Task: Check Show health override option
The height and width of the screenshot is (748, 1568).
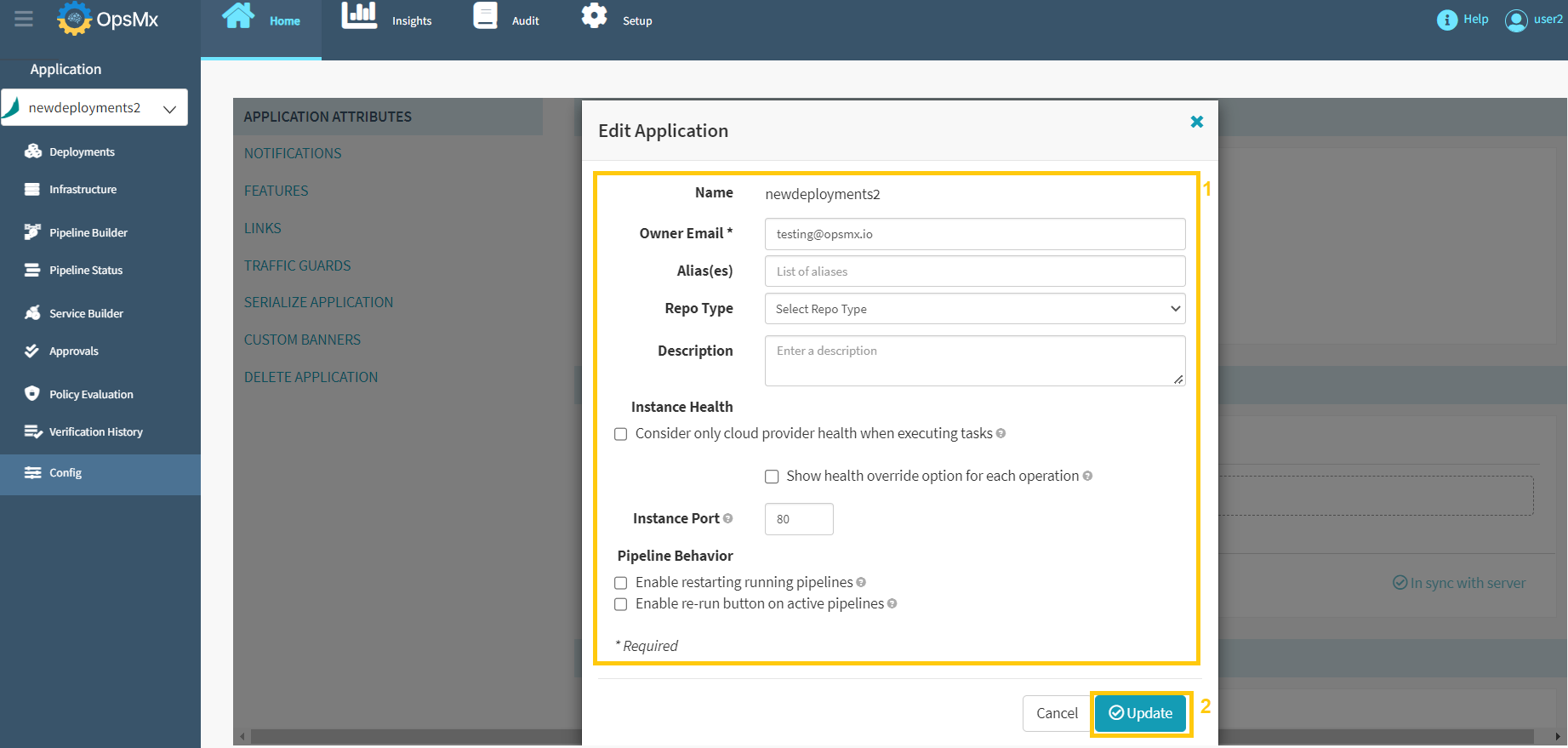Action: 772,477
